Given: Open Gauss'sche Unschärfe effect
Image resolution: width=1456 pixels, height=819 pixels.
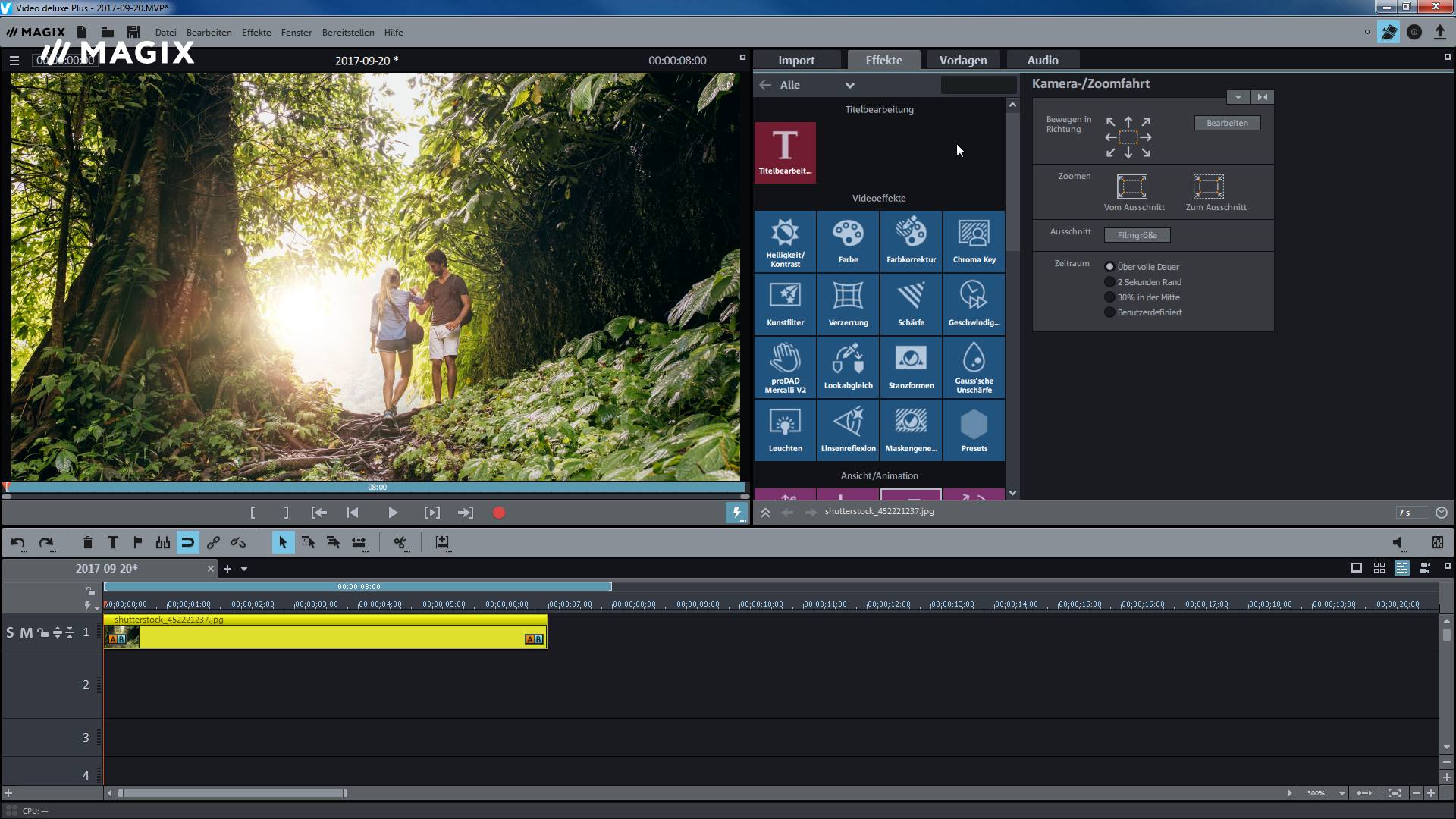Looking at the screenshot, I should (x=974, y=367).
